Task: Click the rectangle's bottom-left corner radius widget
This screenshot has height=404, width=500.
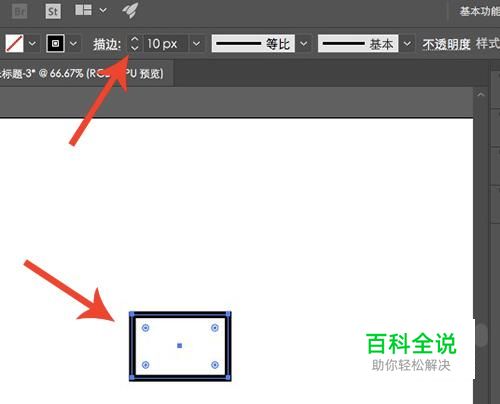Action: click(x=146, y=365)
